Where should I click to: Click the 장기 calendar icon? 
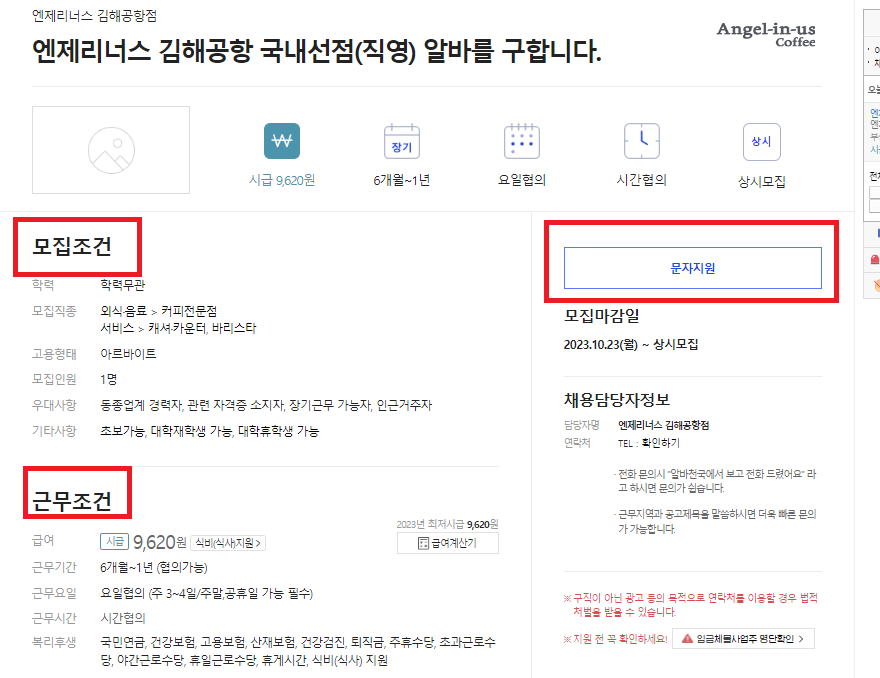coord(402,141)
